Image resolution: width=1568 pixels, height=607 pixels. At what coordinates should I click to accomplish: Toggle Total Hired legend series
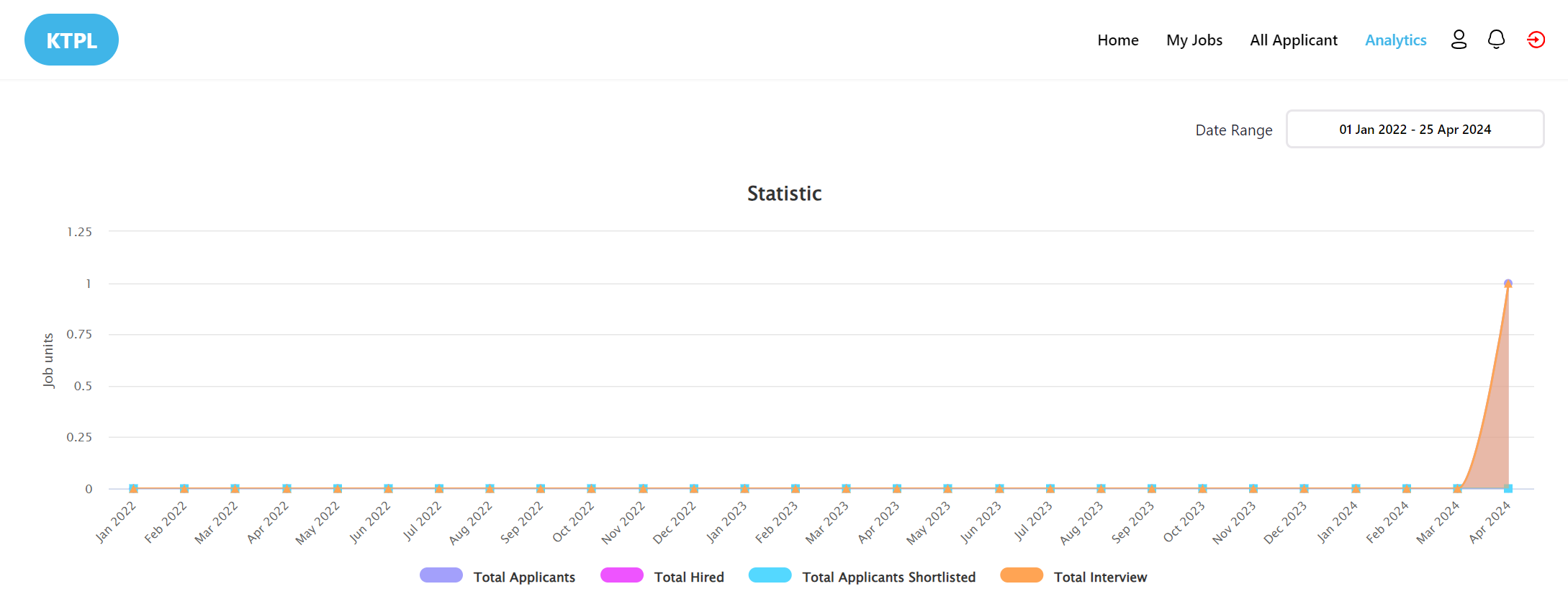(x=688, y=577)
